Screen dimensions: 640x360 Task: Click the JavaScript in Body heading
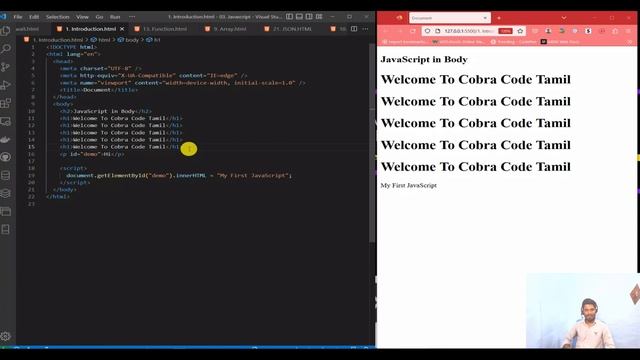pos(424,60)
